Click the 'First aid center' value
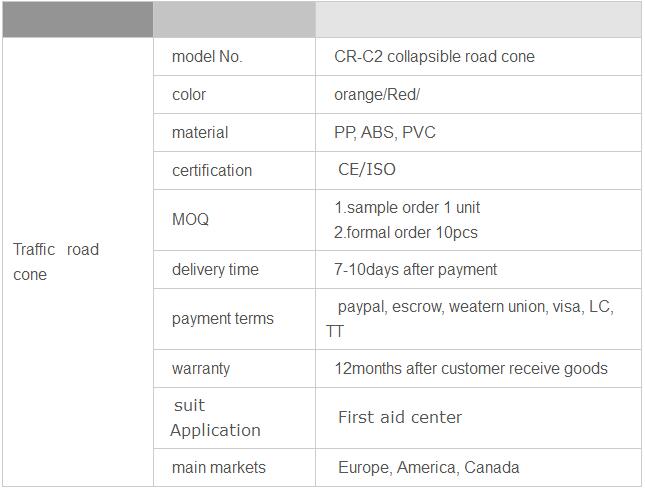Image resolution: width=645 pixels, height=492 pixels. [x=400, y=417]
